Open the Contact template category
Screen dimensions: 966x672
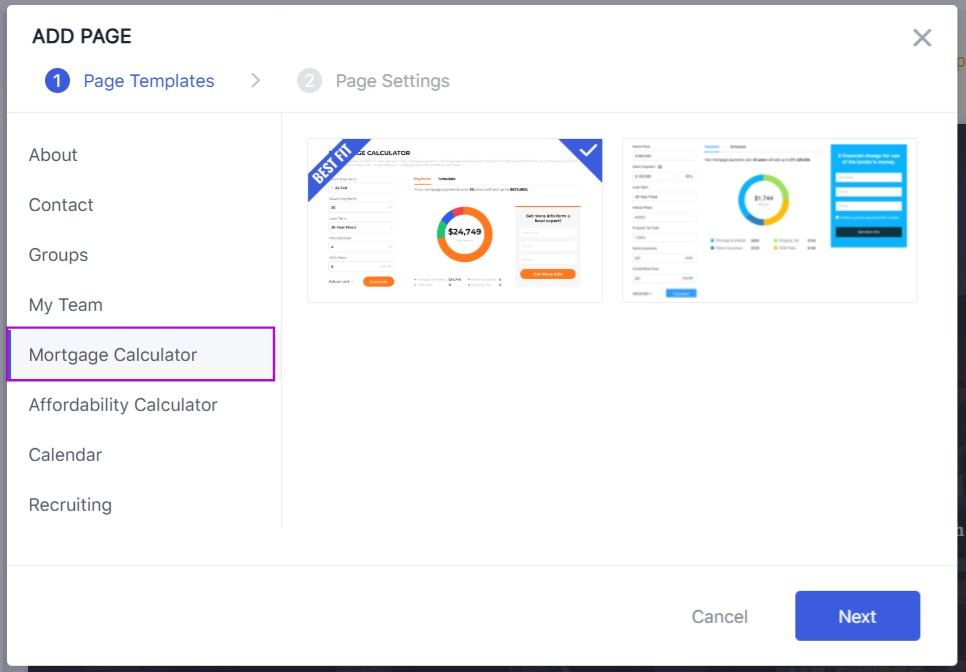coord(61,205)
